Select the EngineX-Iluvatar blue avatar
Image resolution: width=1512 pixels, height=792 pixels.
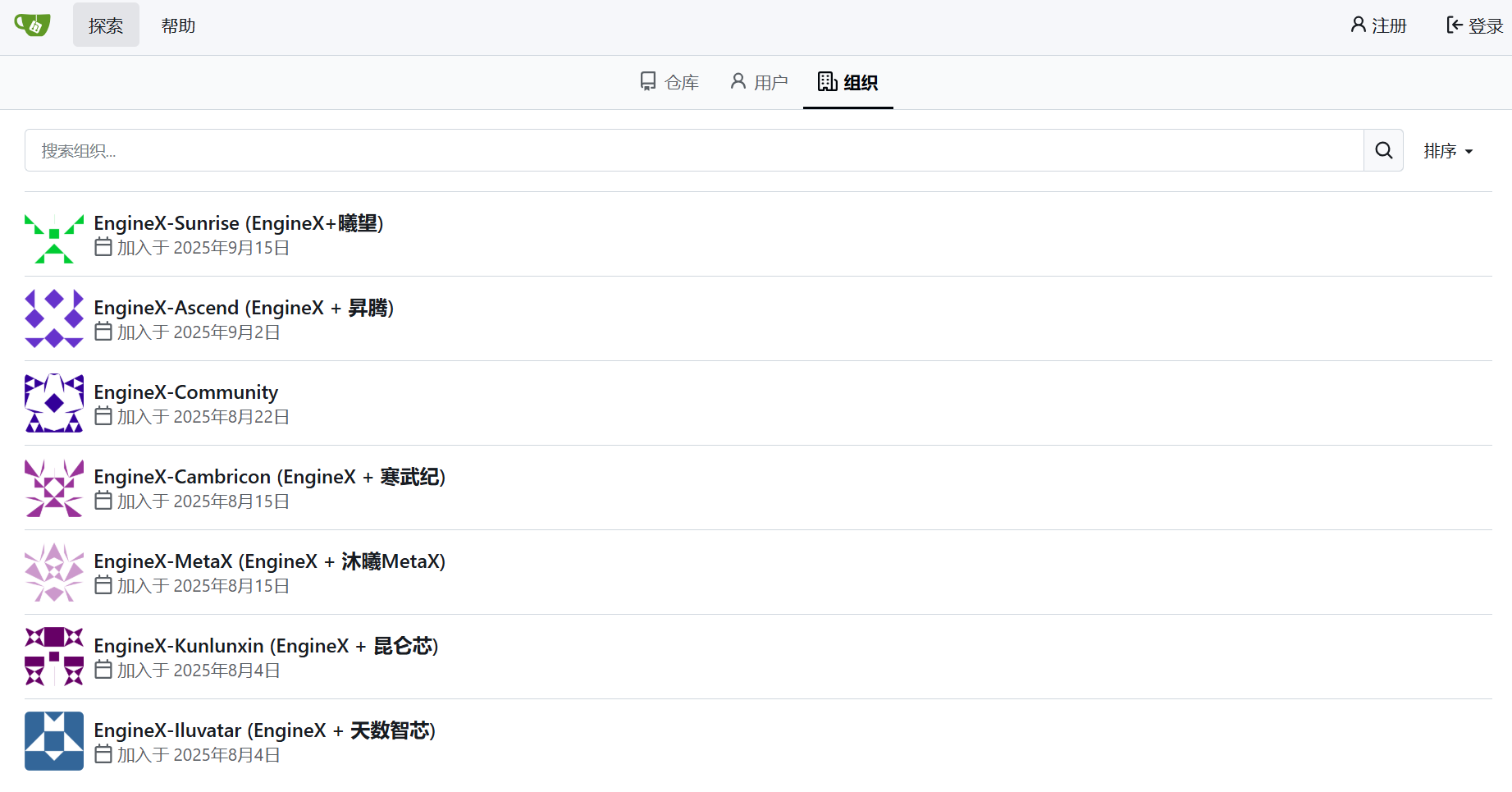coord(54,741)
